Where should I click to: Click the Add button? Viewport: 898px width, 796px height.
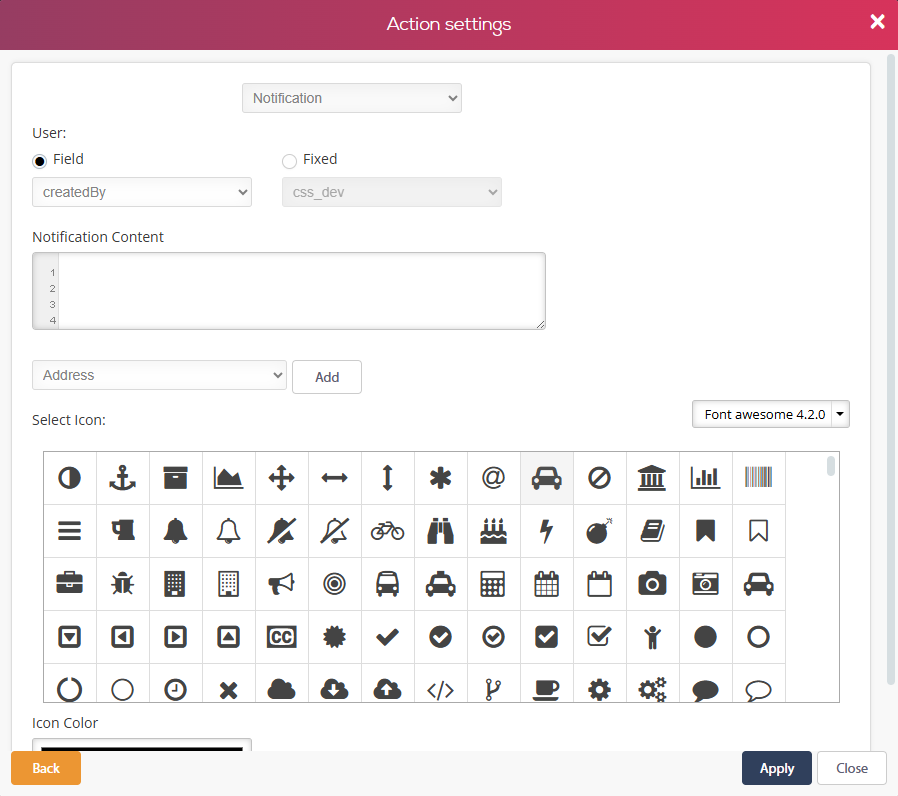[x=327, y=377]
